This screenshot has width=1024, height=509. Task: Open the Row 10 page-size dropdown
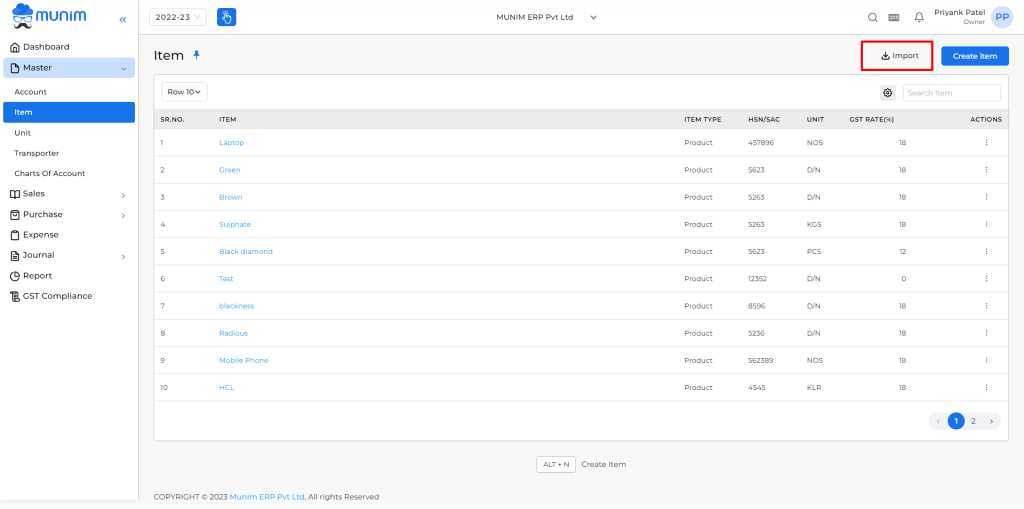(x=184, y=92)
